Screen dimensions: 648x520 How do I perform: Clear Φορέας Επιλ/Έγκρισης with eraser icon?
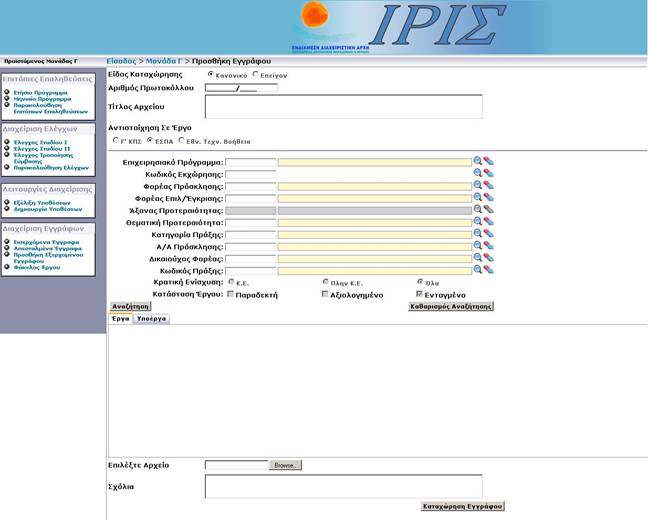[488, 197]
